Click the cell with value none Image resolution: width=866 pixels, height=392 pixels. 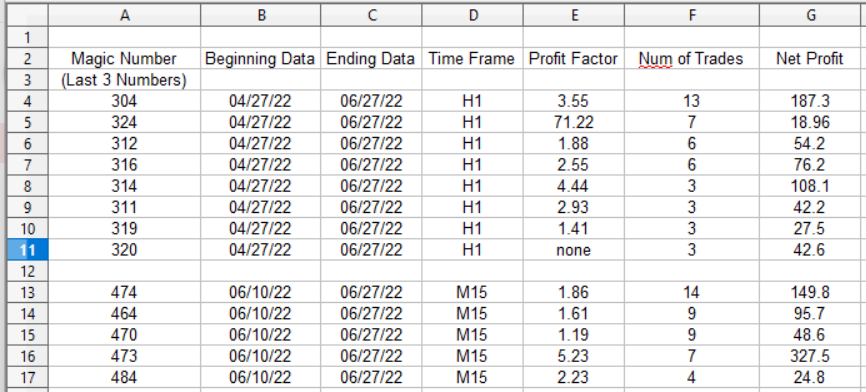[574, 250]
